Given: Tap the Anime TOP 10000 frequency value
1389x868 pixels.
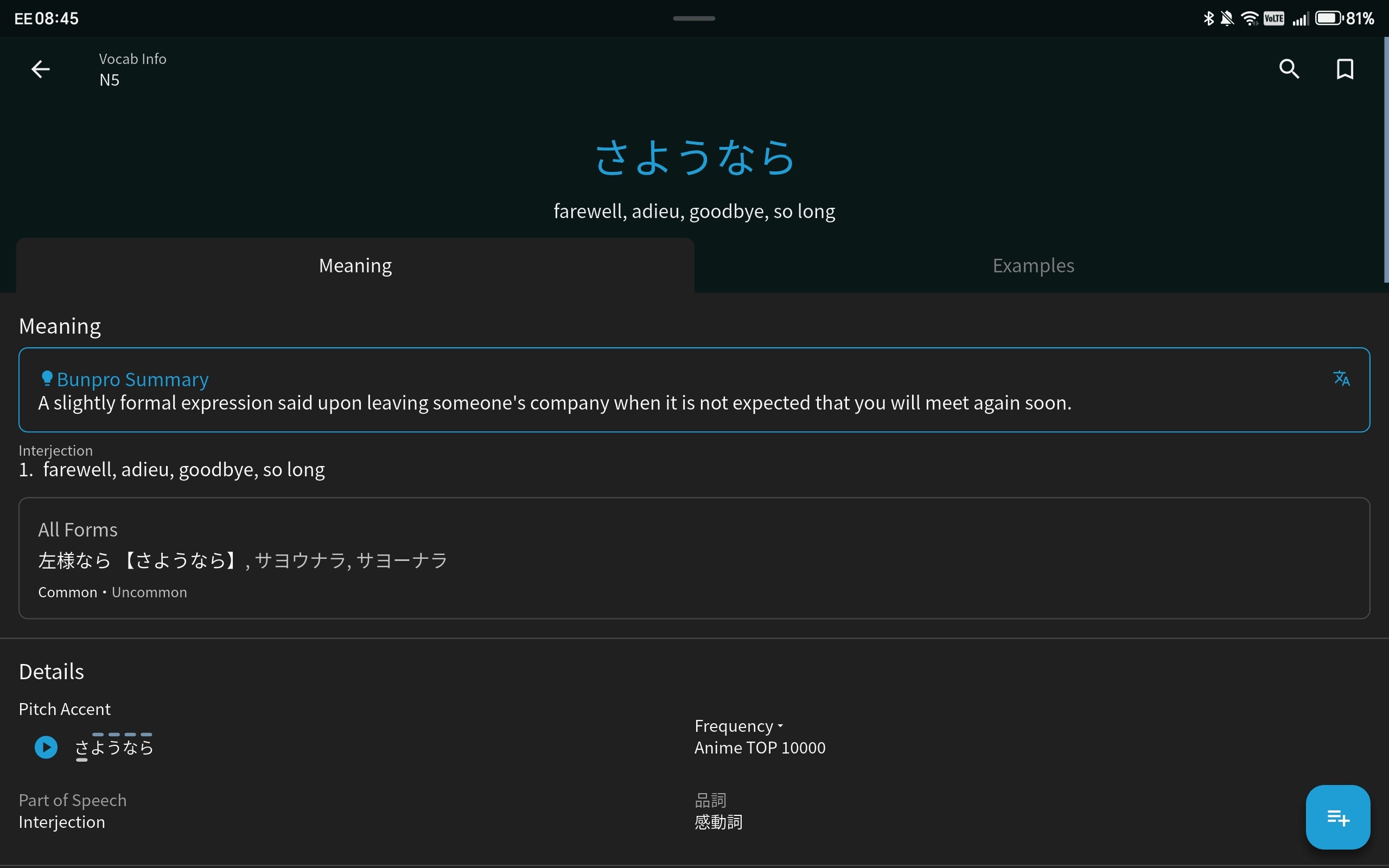Looking at the screenshot, I should pyautogui.click(x=760, y=748).
